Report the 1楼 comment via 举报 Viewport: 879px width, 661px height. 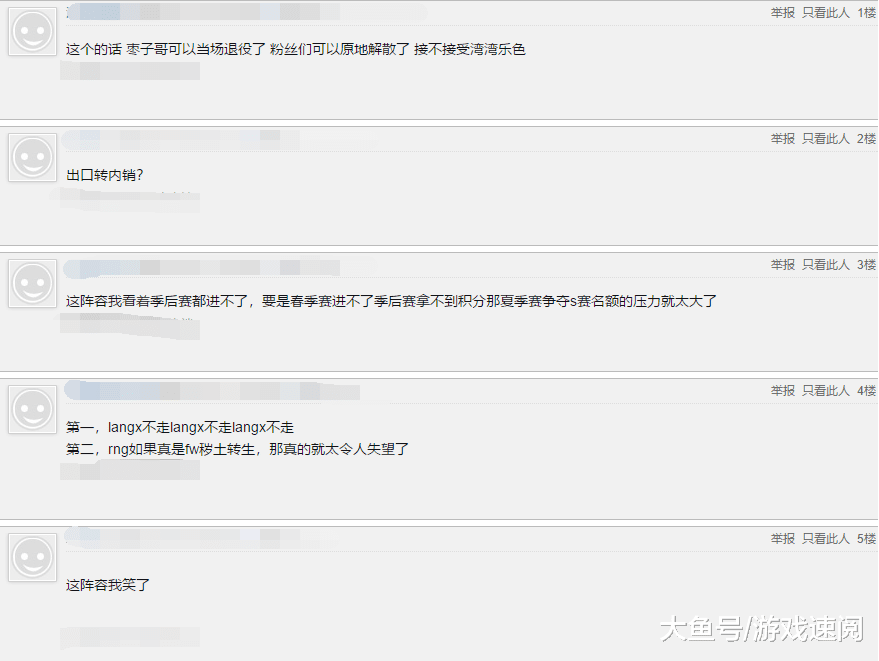[x=783, y=13]
